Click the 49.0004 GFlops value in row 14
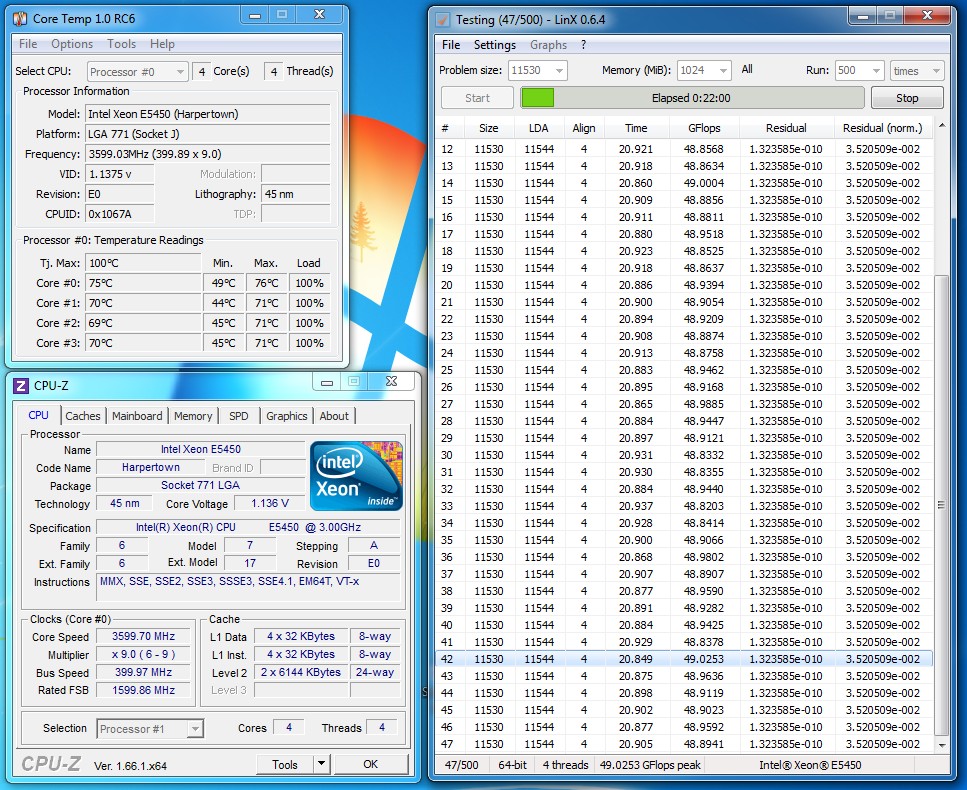Image resolution: width=967 pixels, height=790 pixels. [704, 183]
